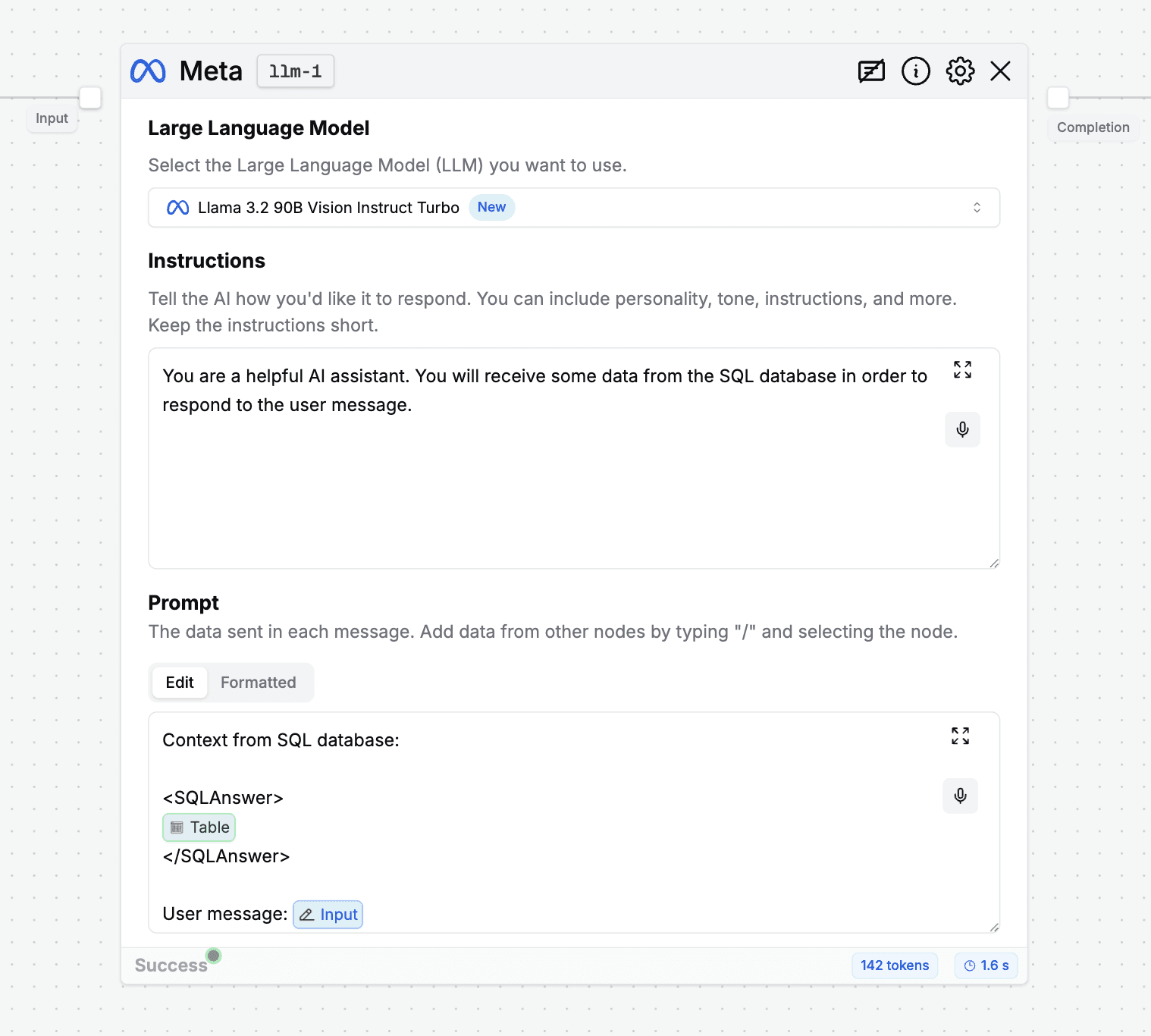Image resolution: width=1151 pixels, height=1036 pixels.
Task: Click the up-down chevron of model selector
Action: click(977, 208)
